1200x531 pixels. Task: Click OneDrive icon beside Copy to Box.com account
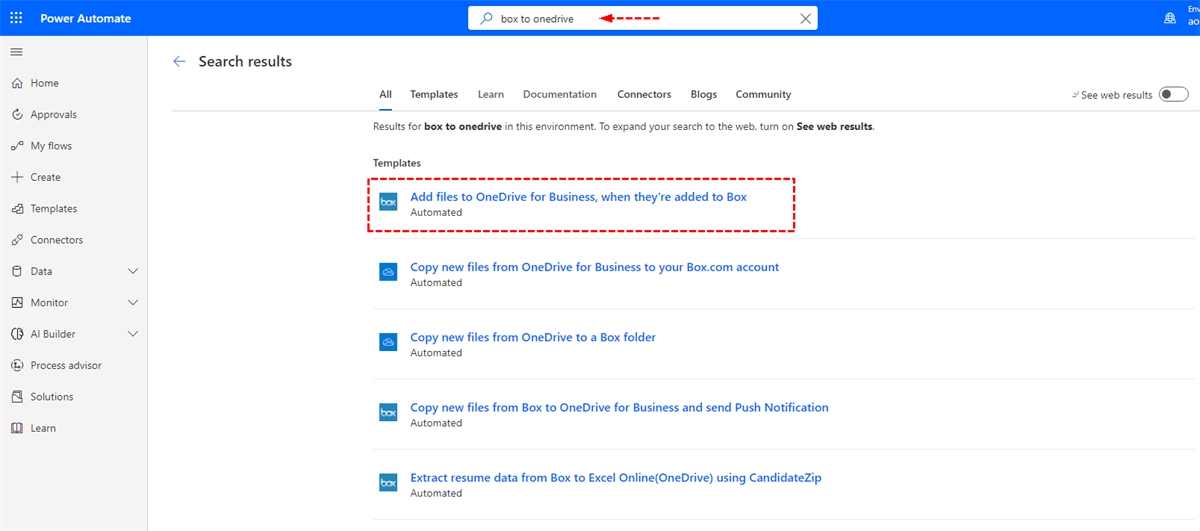click(388, 272)
